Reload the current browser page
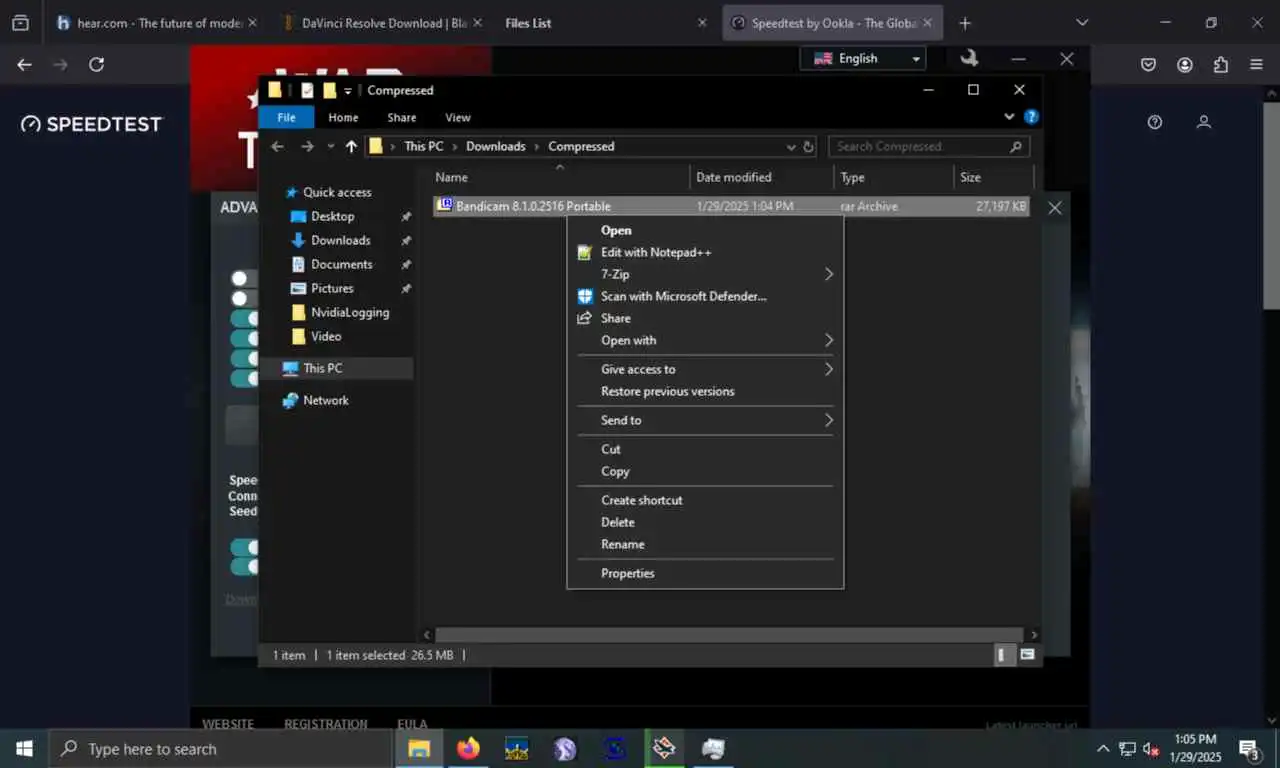 pos(96,64)
